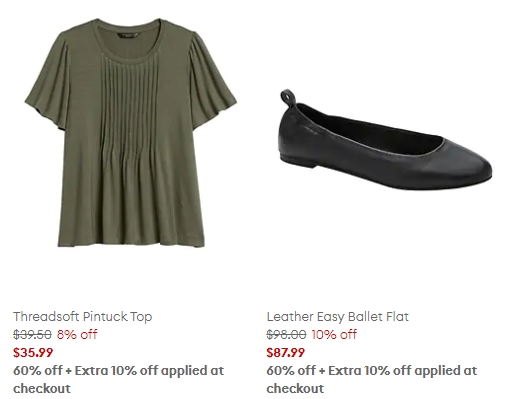This screenshot has height=399, width=513.
Task: Open the green Threadsoft Pintuck Top image
Action: click(x=131, y=133)
